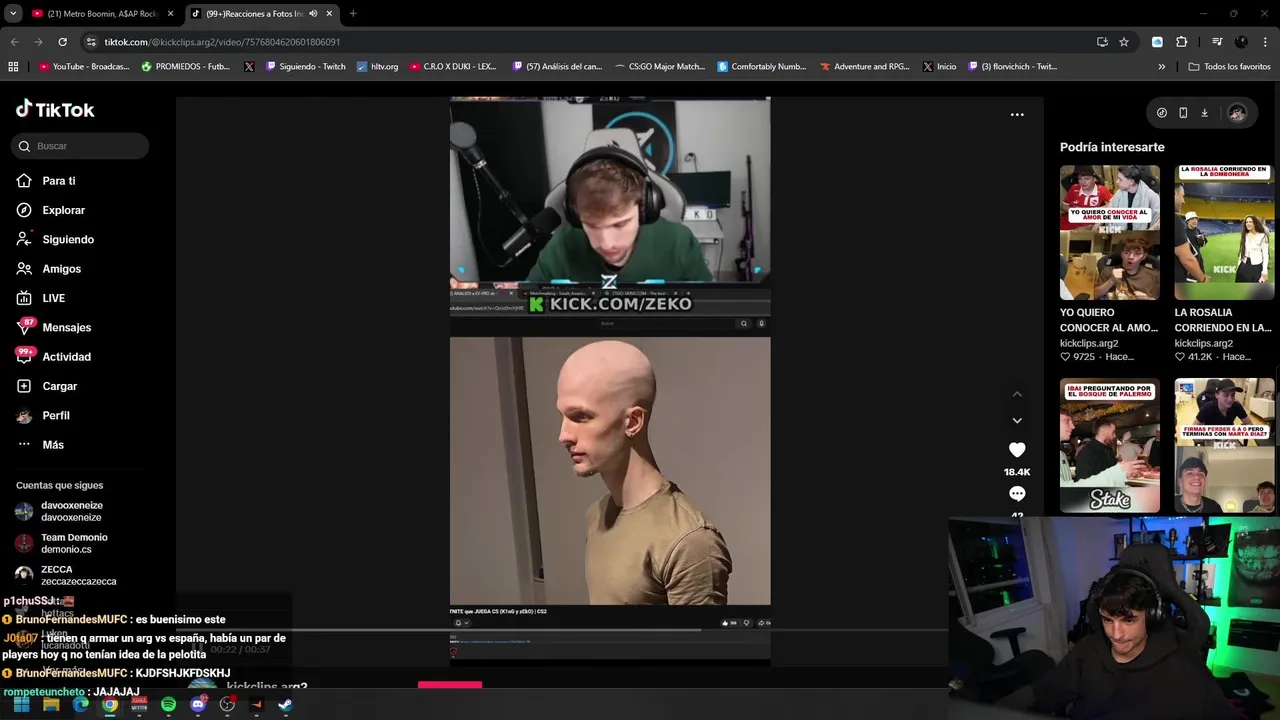Viewport: 1280px width, 720px height.
Task: Open site information icon in address bar
Action: coord(91,42)
